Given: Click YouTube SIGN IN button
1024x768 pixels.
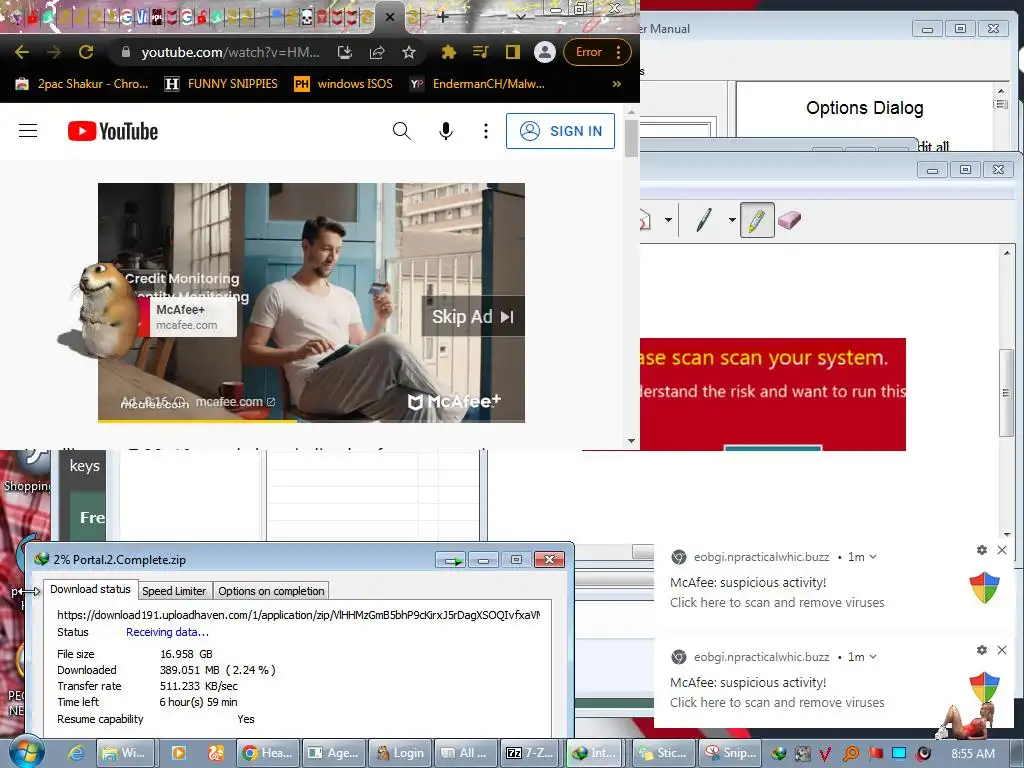Looking at the screenshot, I should [x=560, y=131].
